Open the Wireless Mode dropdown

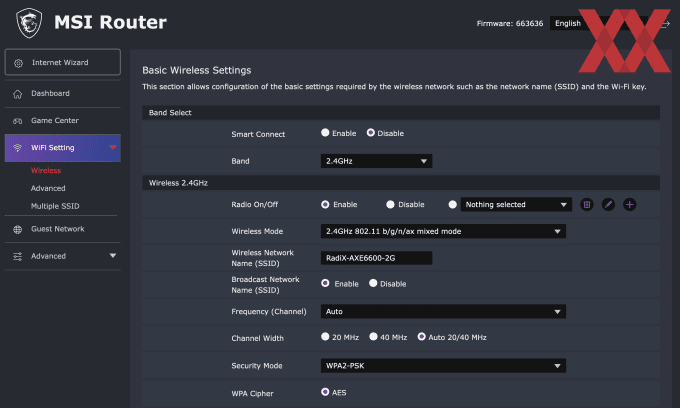[443, 231]
